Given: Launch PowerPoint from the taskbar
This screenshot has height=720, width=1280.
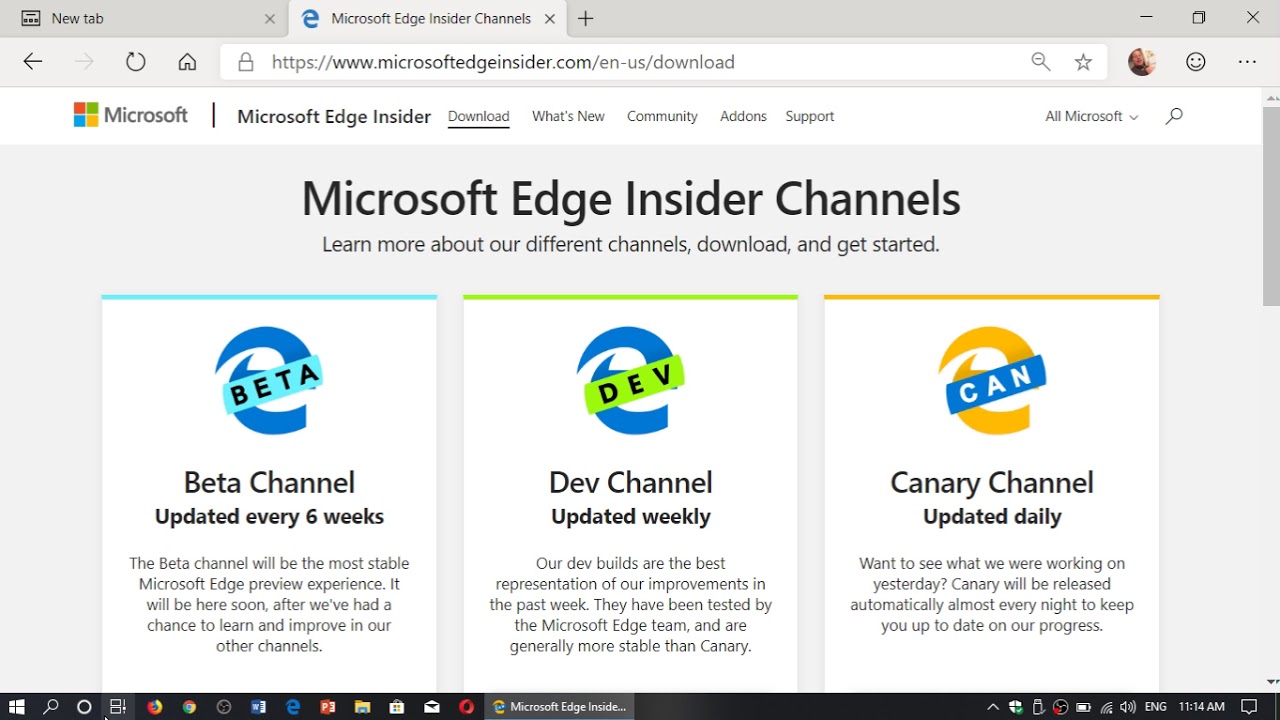Looking at the screenshot, I should [327, 706].
